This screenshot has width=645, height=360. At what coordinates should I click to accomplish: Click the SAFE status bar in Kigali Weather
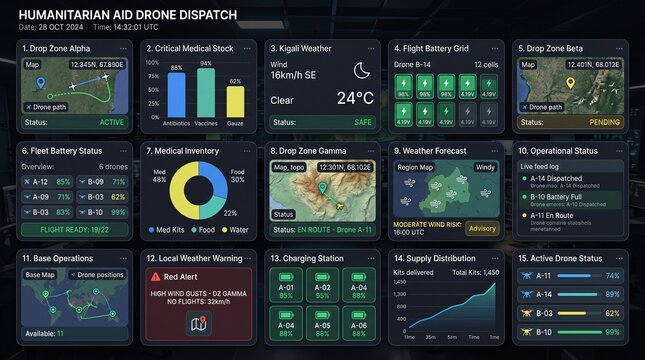(322, 122)
